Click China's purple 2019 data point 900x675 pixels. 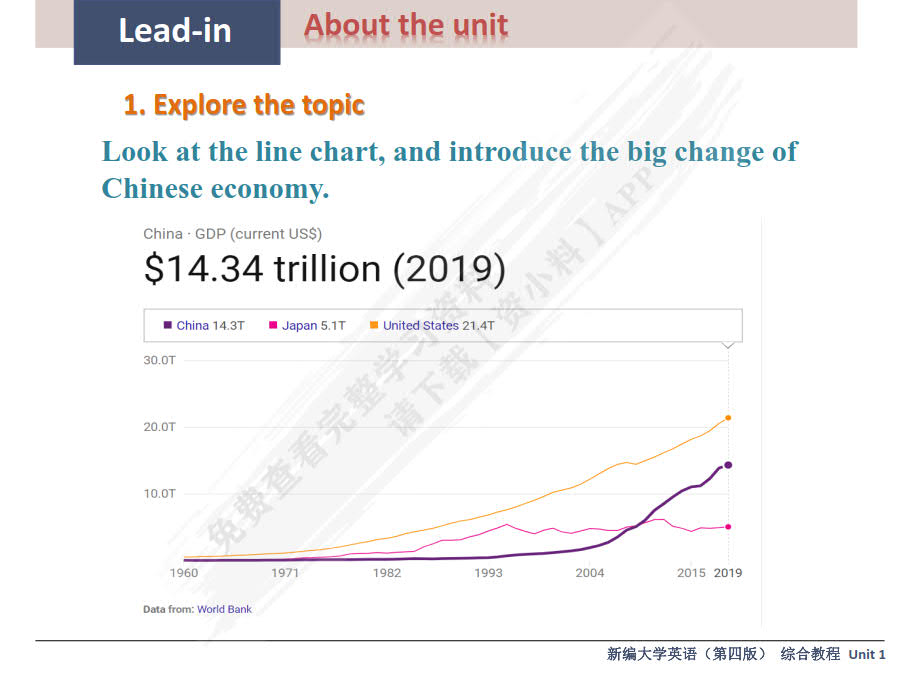tap(728, 465)
